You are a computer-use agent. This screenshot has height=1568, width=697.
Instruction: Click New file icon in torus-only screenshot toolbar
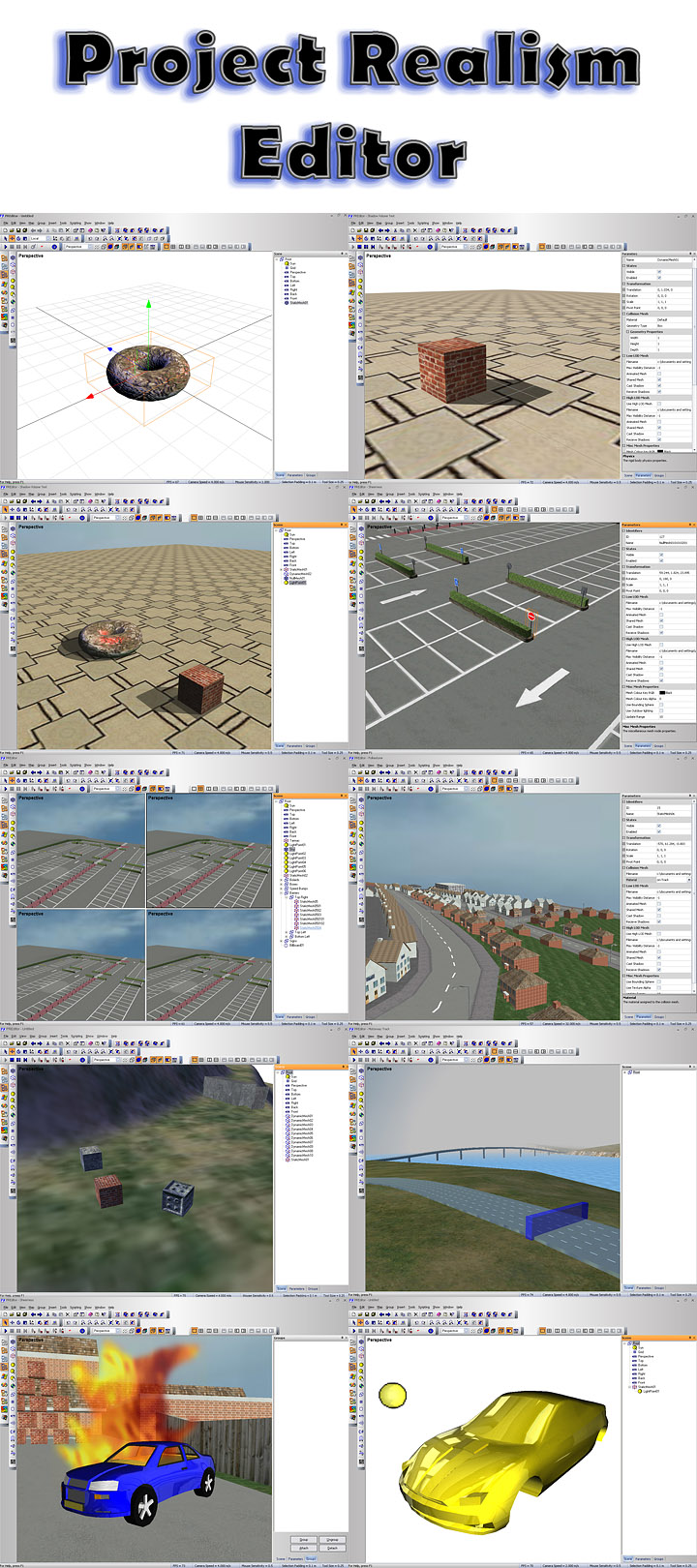tap(5, 230)
